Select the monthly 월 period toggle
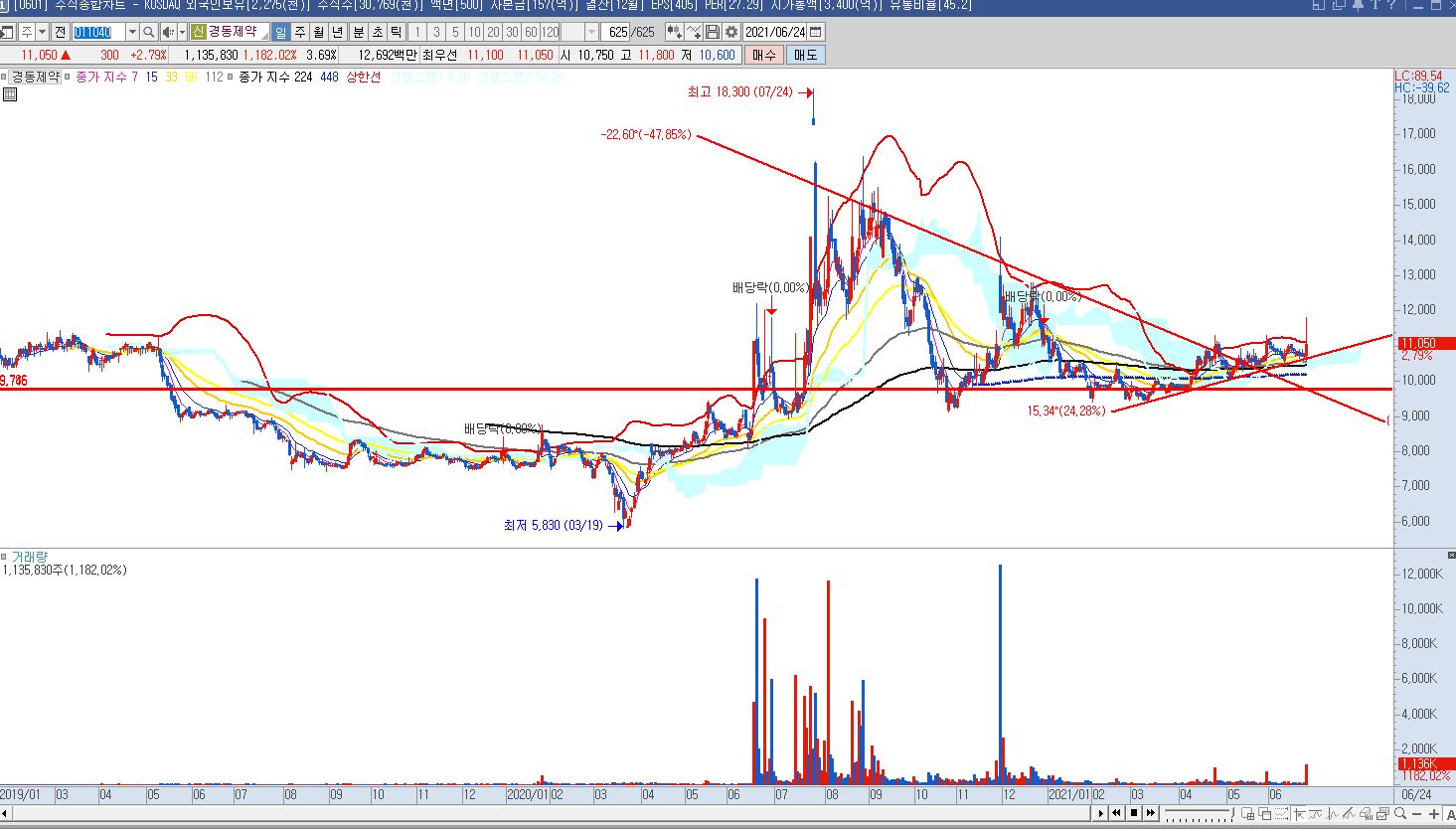This screenshot has width=1456, height=829. point(318,32)
